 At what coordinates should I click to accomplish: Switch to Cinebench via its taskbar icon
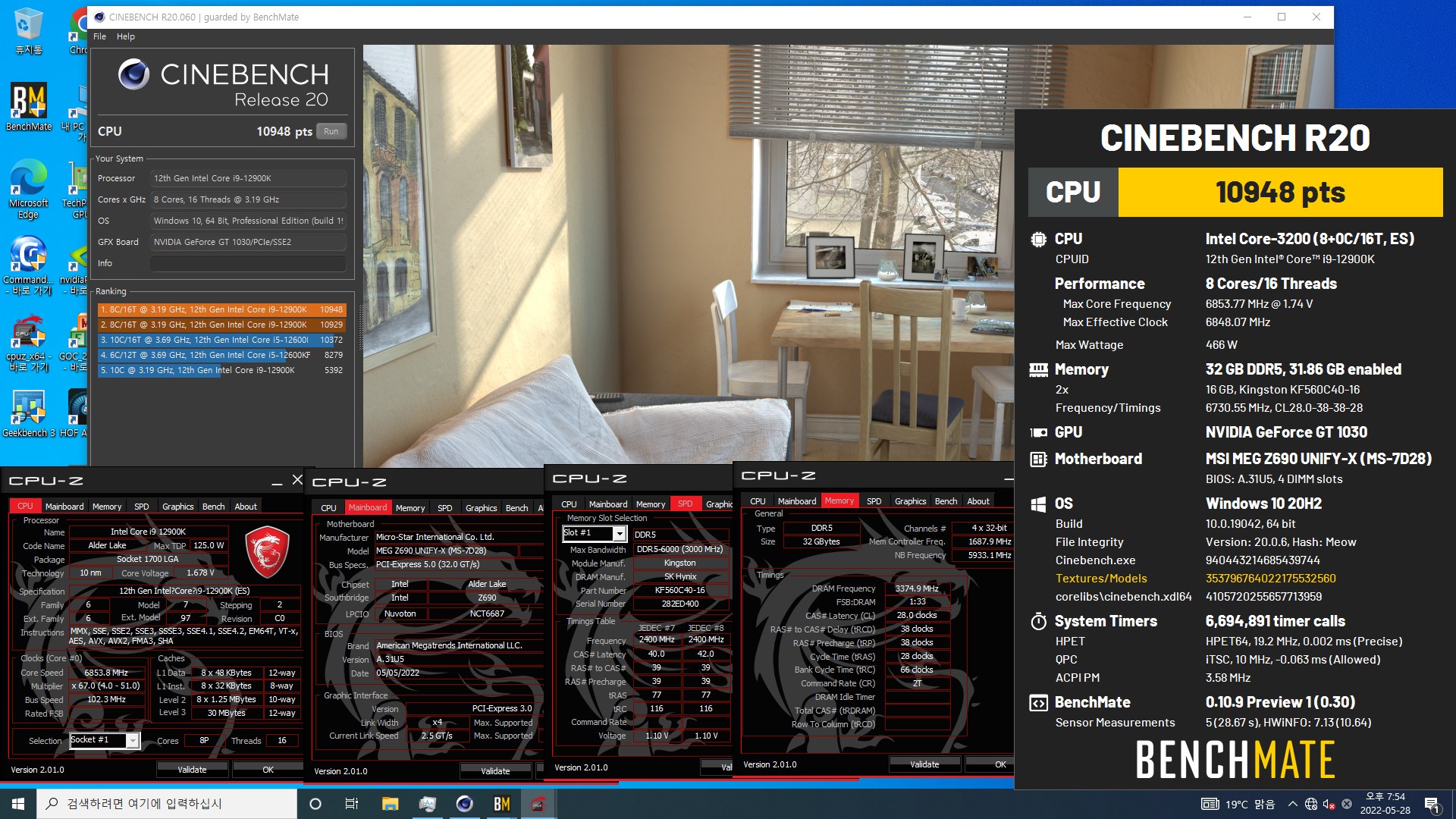[465, 804]
